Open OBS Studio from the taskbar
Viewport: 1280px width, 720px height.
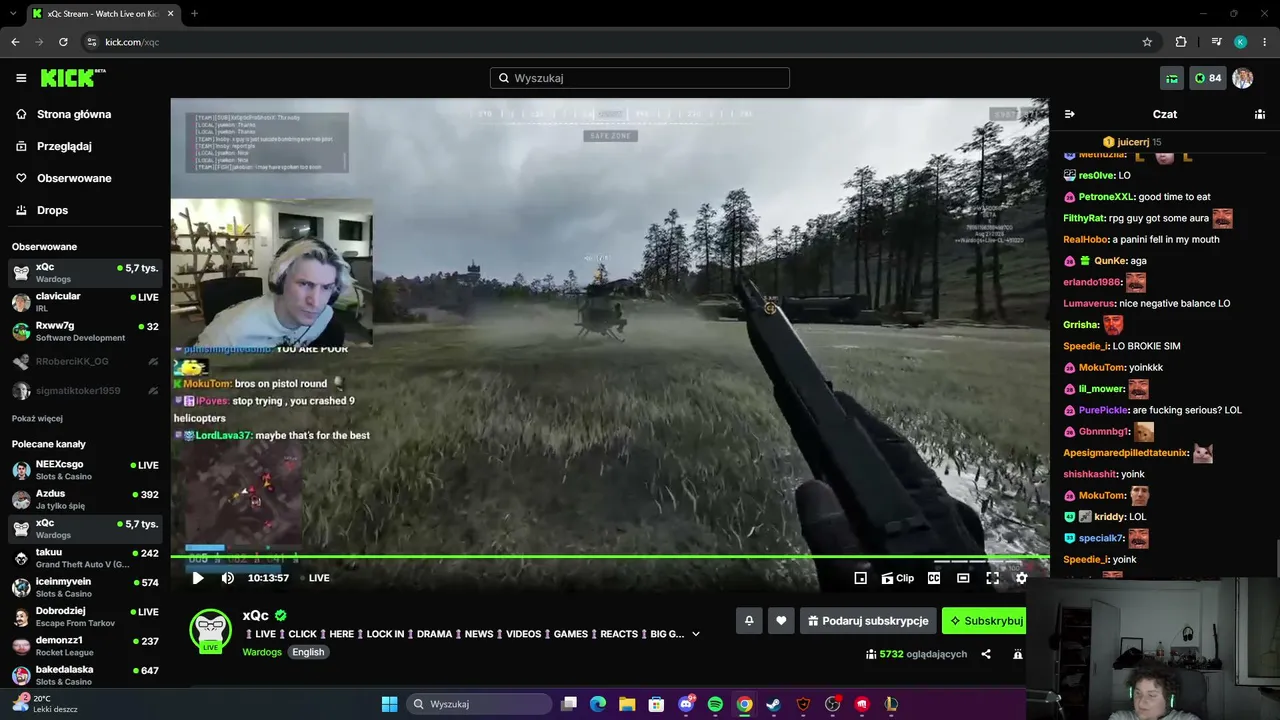(833, 704)
